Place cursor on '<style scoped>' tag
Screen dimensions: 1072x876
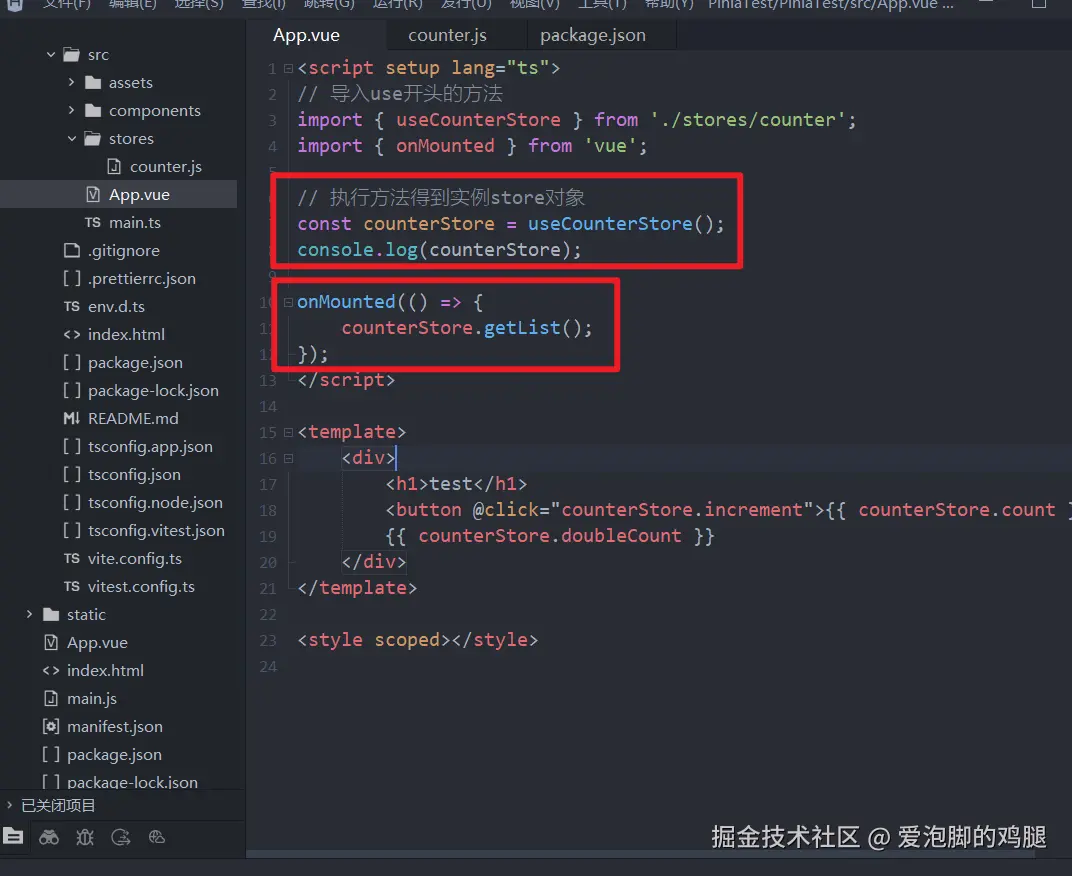373,640
